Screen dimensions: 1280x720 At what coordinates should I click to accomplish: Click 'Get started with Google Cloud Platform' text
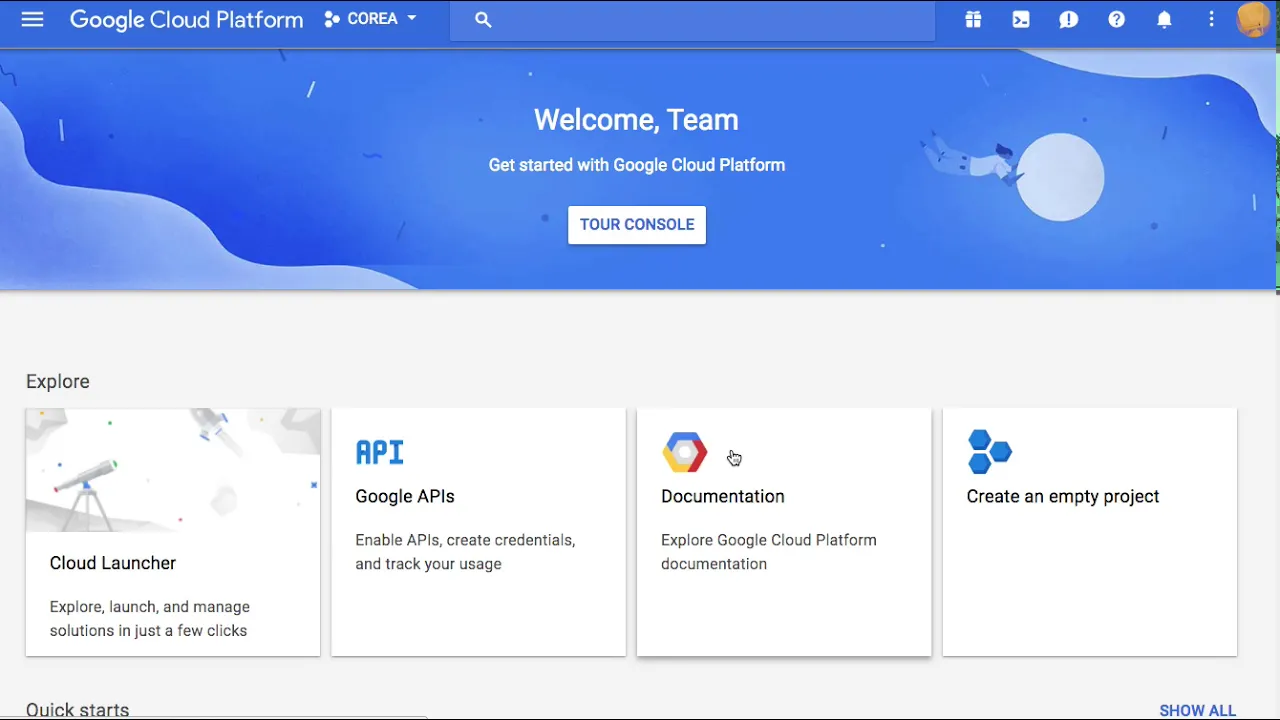coord(637,165)
